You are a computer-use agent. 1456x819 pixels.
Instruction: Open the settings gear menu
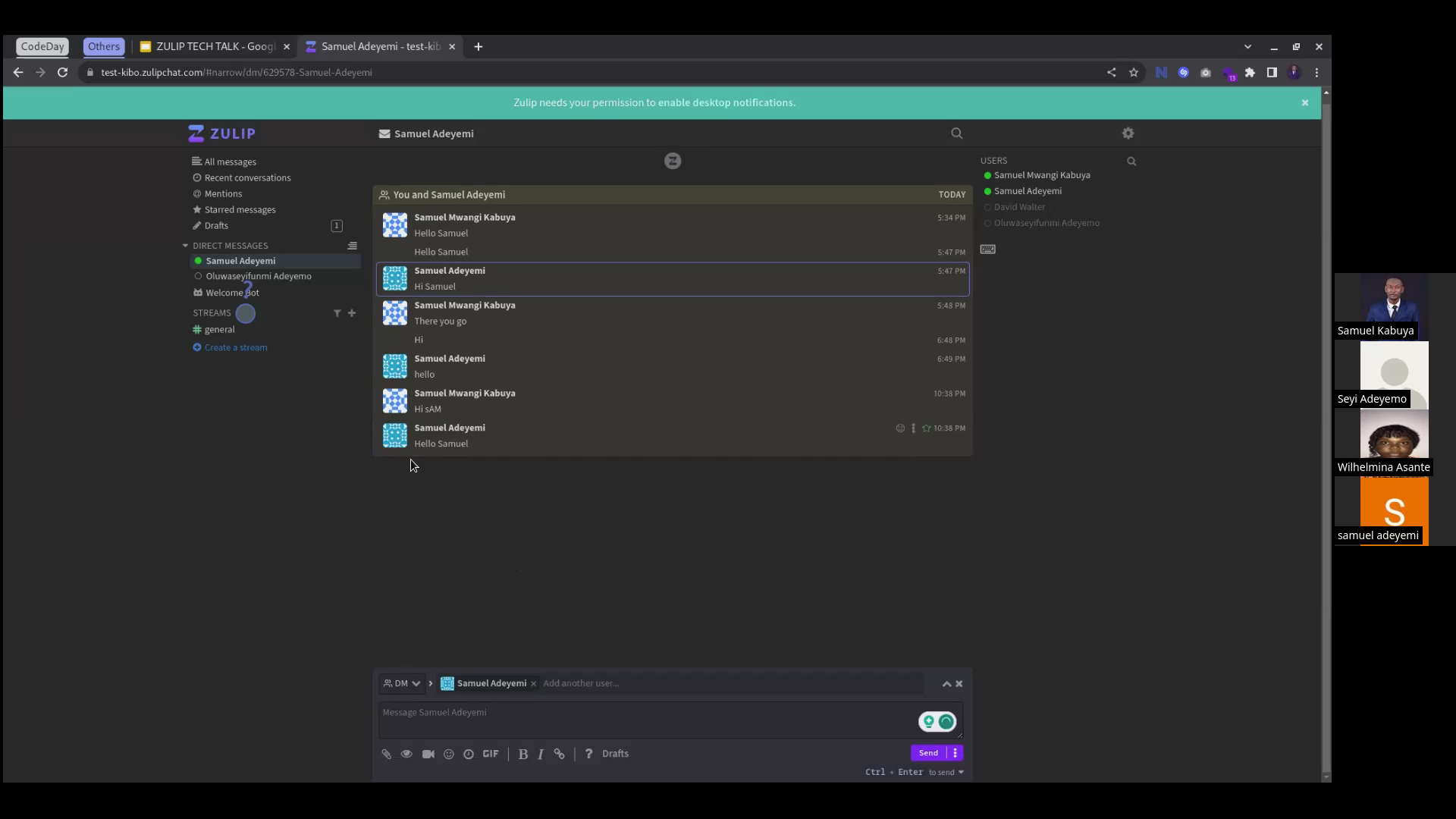[x=1128, y=133]
